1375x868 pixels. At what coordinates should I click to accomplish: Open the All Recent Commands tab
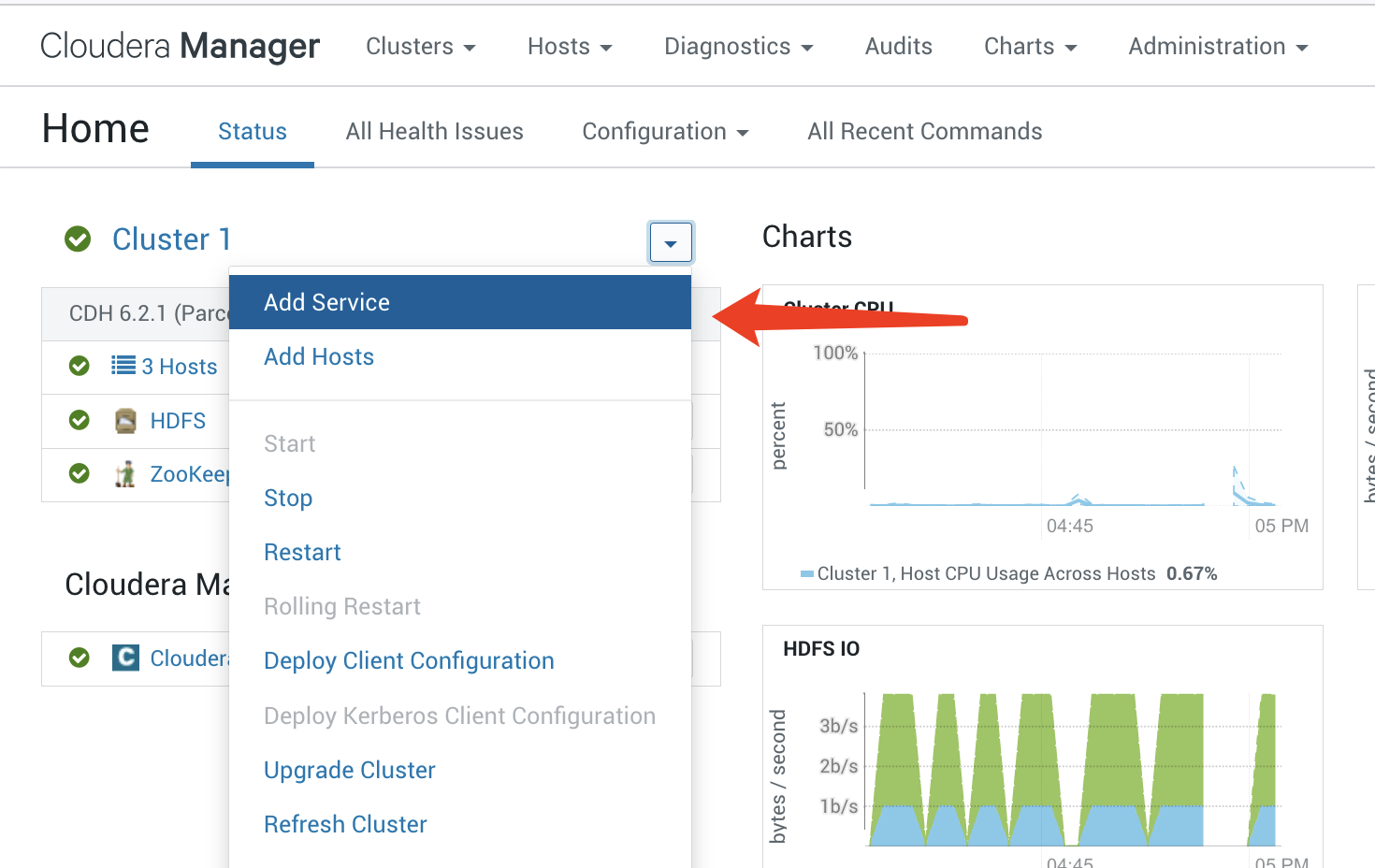[x=925, y=132]
